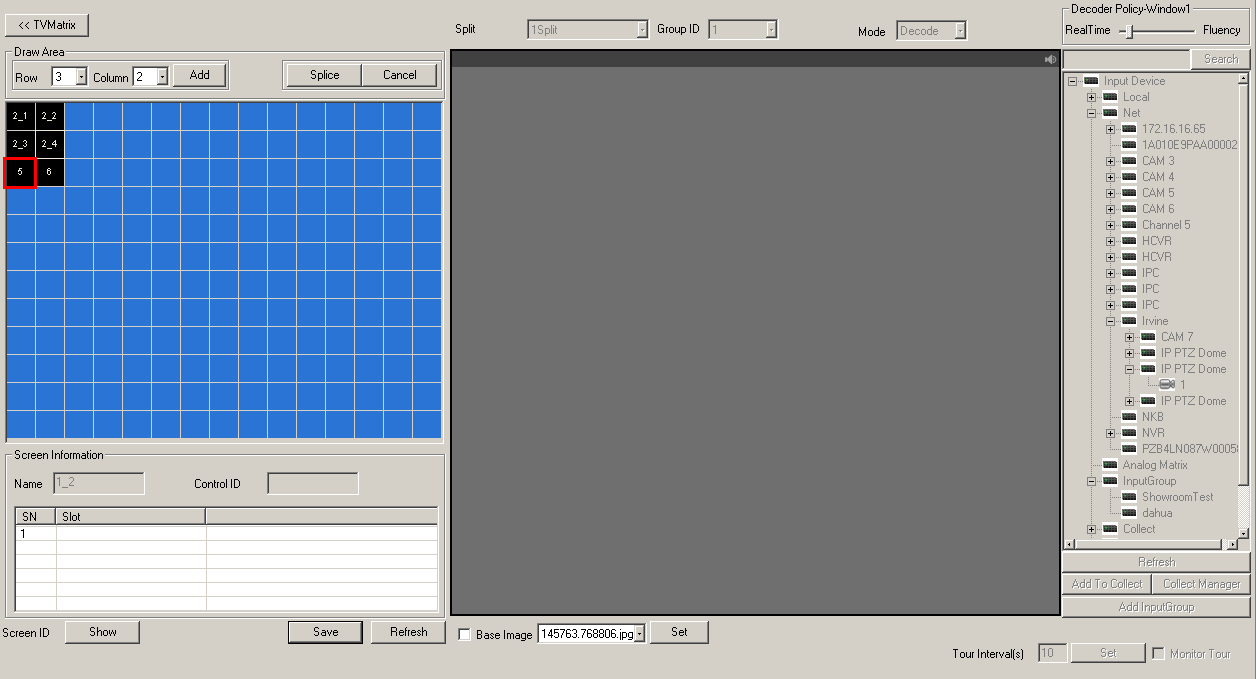This screenshot has width=1256, height=679.
Task: Click the Splice button
Action: coord(322,74)
